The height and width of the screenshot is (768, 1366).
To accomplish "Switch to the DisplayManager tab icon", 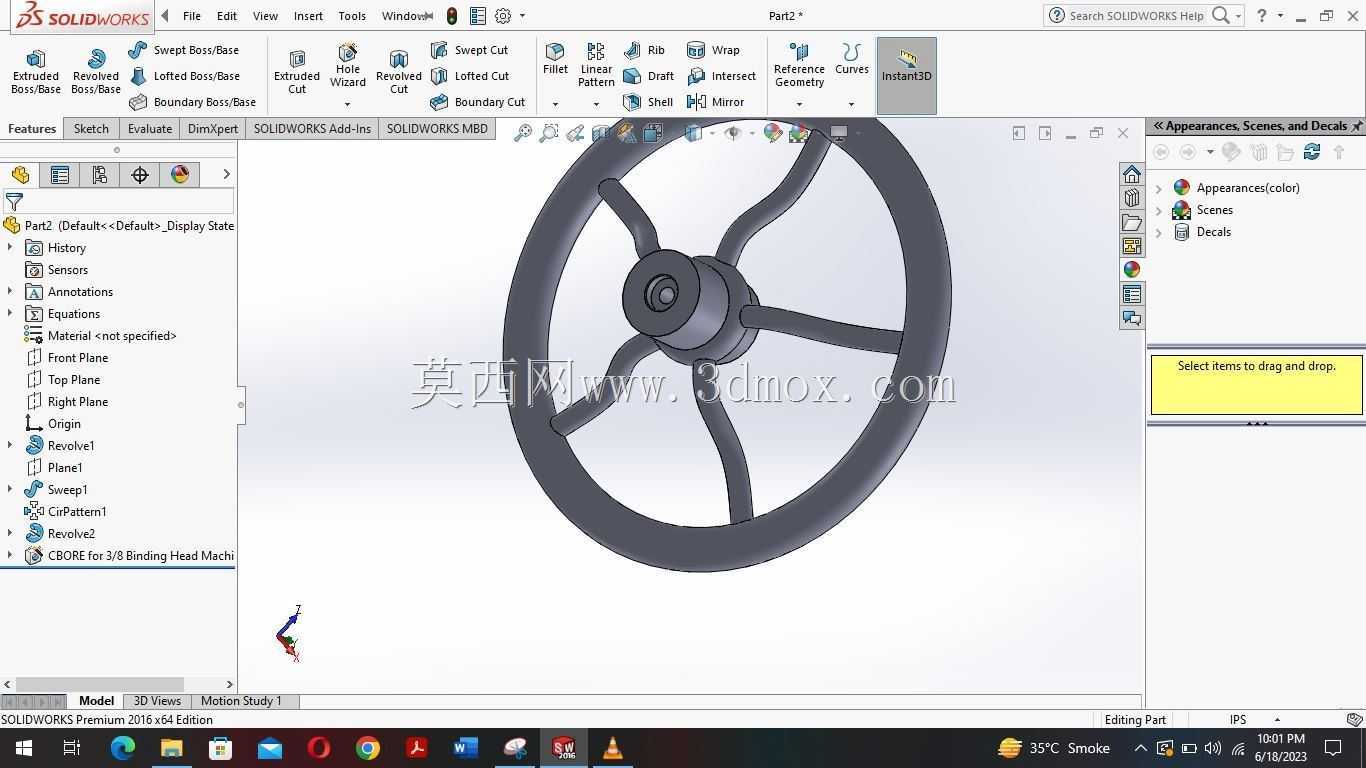I will coord(180,175).
